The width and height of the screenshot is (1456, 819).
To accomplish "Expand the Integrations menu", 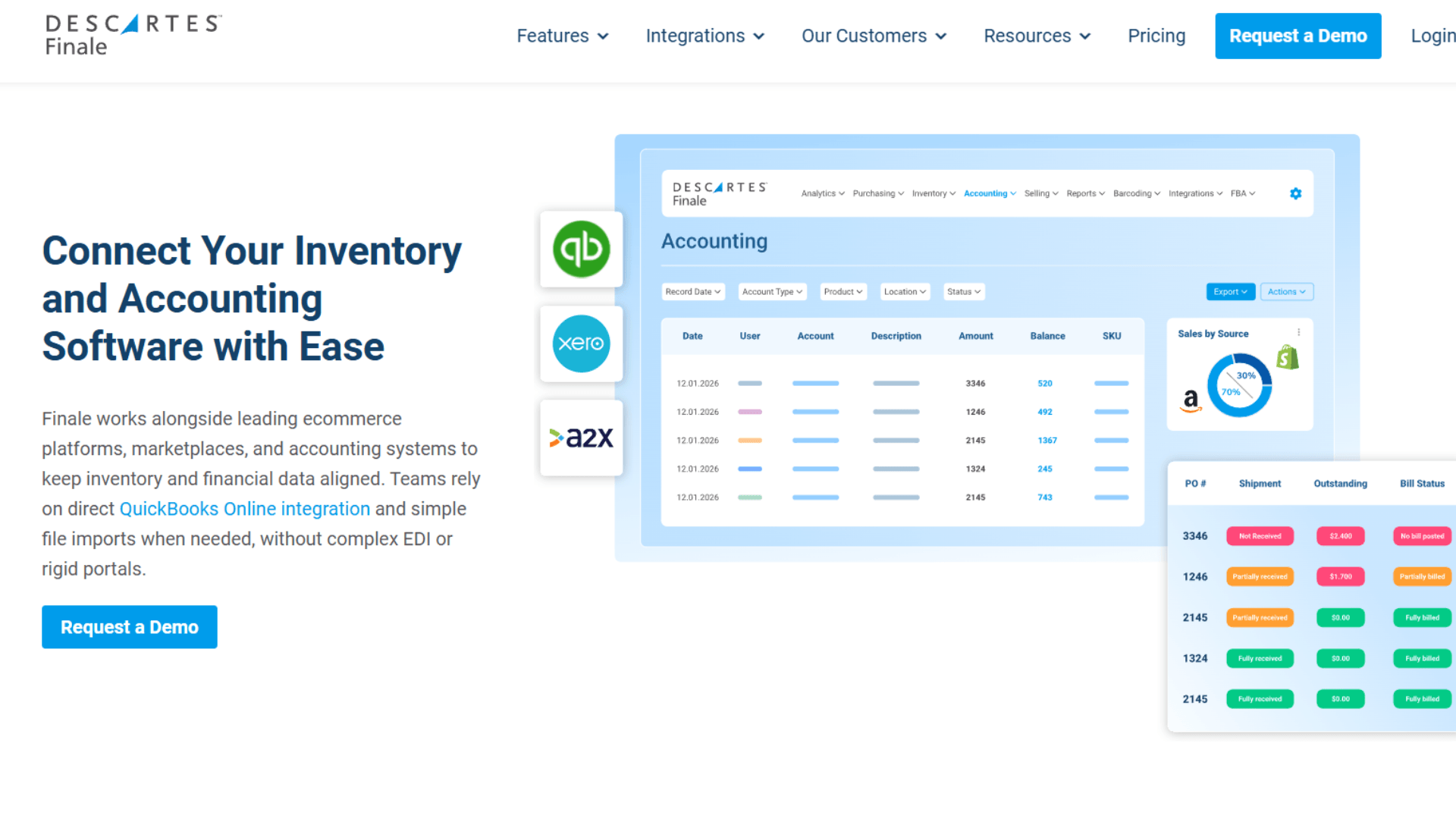I will click(x=705, y=36).
